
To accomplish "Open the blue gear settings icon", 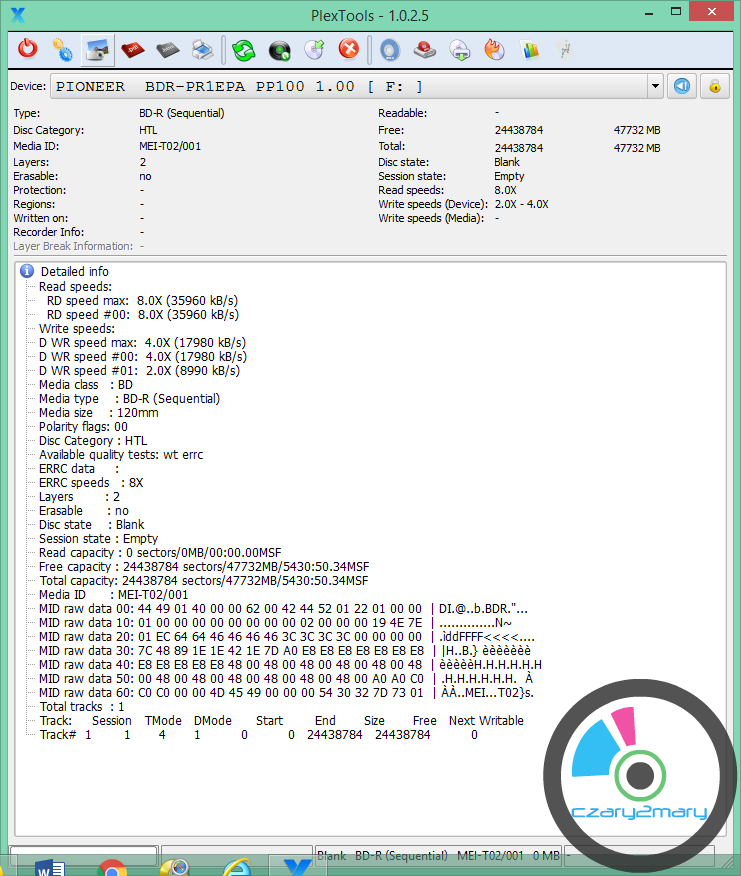I will pos(62,48).
